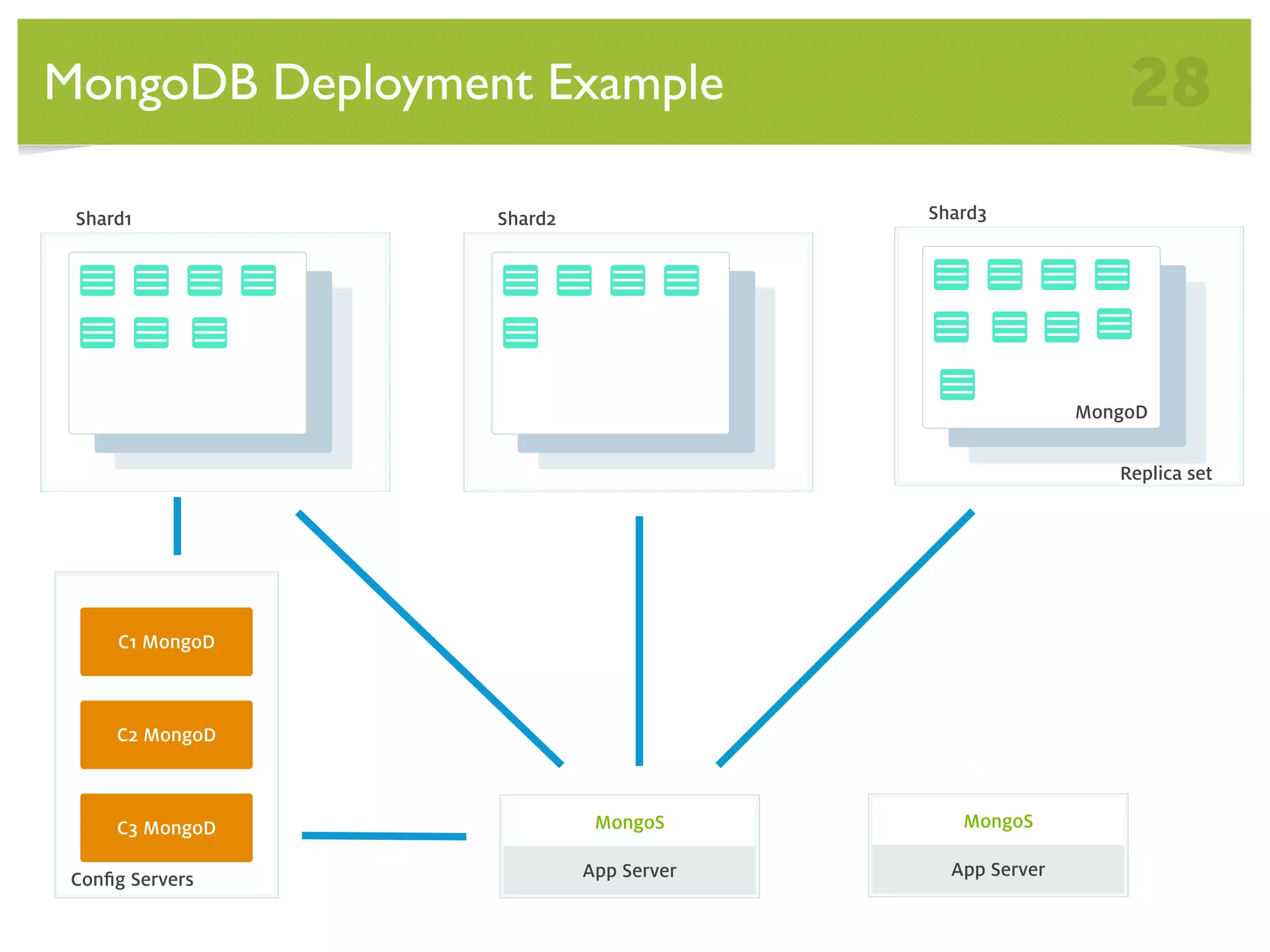Click the slide number 28
The height and width of the screenshot is (952, 1270).
pos(1170,82)
